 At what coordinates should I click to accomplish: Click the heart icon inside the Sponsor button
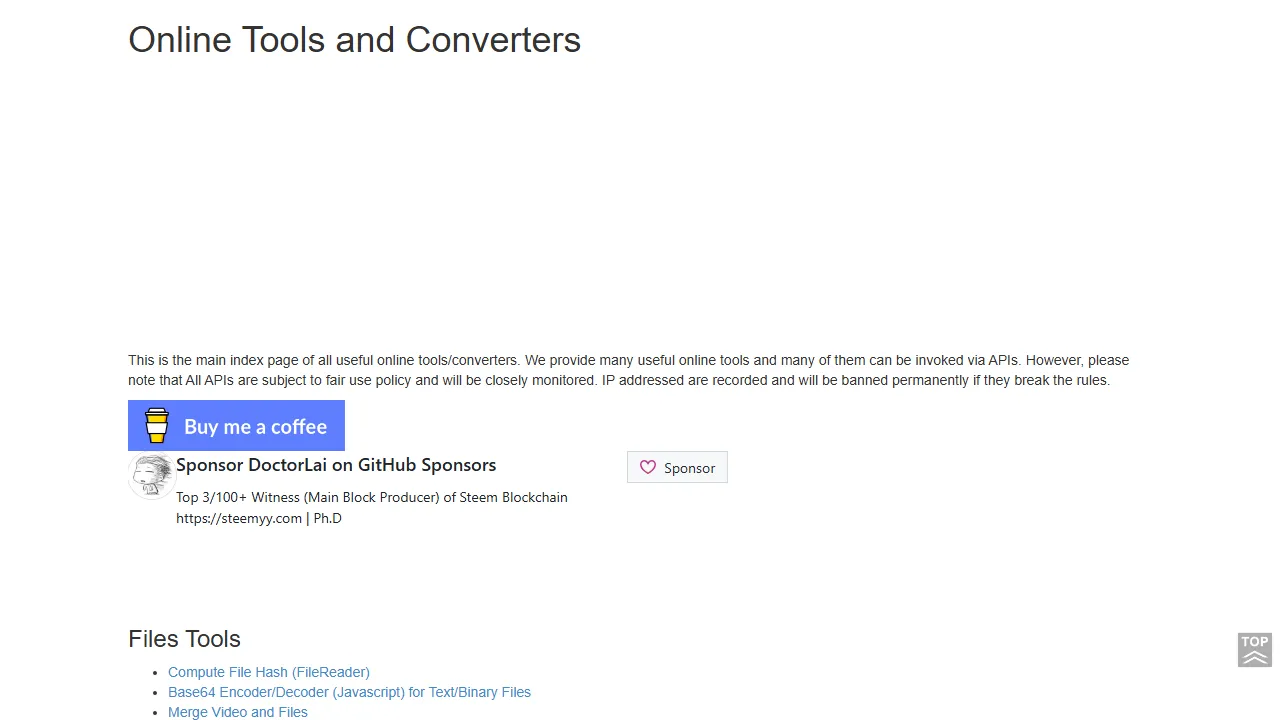[x=648, y=467]
